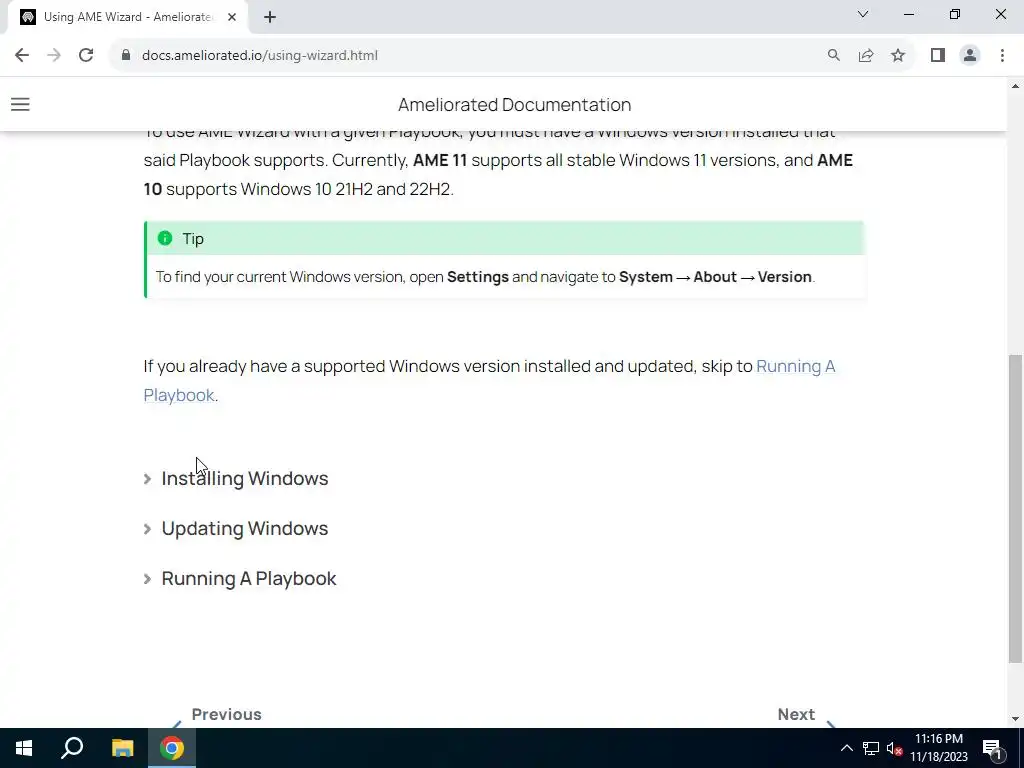Image resolution: width=1024 pixels, height=768 pixels.
Task: Click the bold AME 11 text
Action: (x=440, y=161)
